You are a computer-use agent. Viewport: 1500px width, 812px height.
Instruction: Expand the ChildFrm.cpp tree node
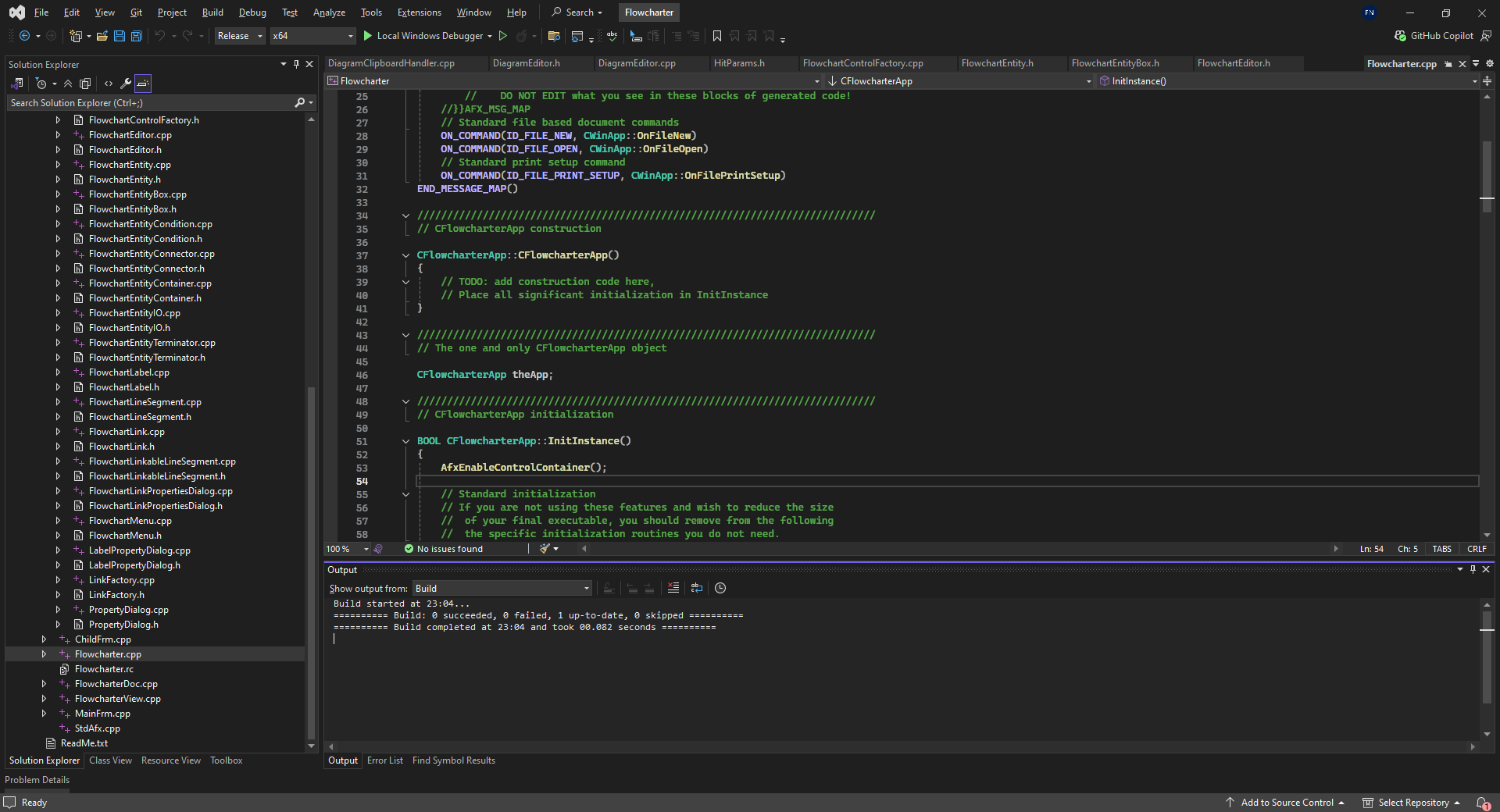[x=44, y=639]
